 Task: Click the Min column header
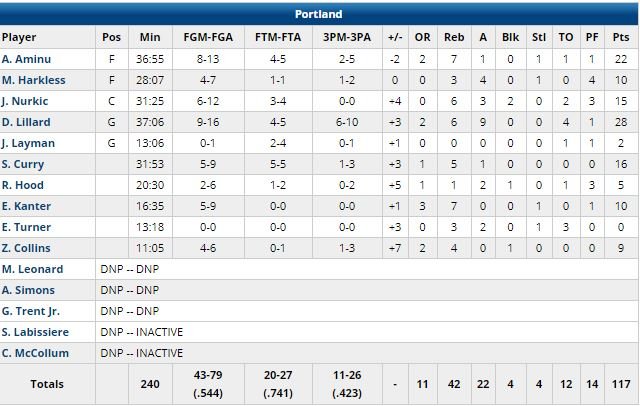point(150,37)
